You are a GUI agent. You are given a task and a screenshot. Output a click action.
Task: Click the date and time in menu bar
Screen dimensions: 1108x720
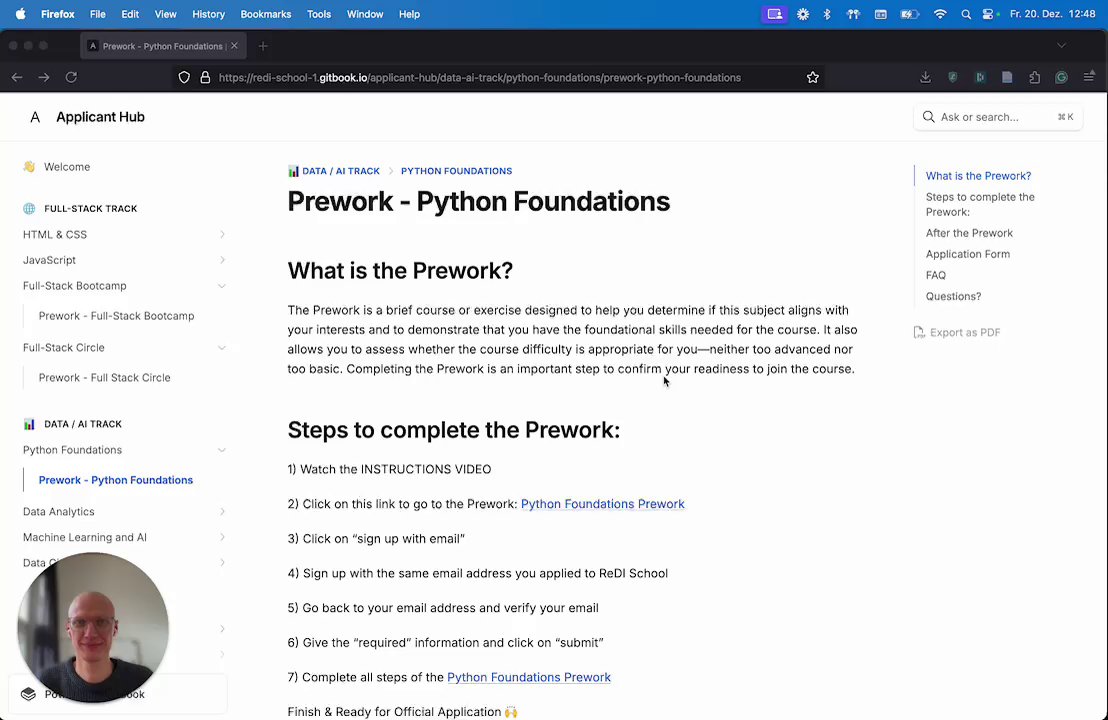(1052, 14)
